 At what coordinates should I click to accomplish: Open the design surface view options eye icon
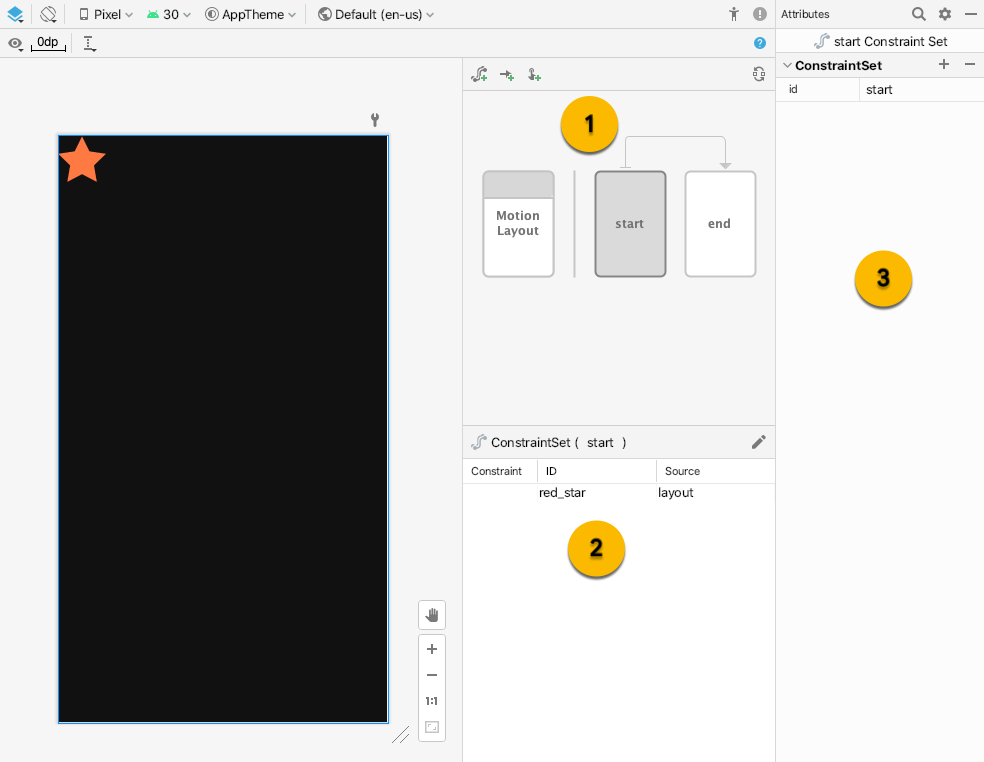(x=15, y=43)
